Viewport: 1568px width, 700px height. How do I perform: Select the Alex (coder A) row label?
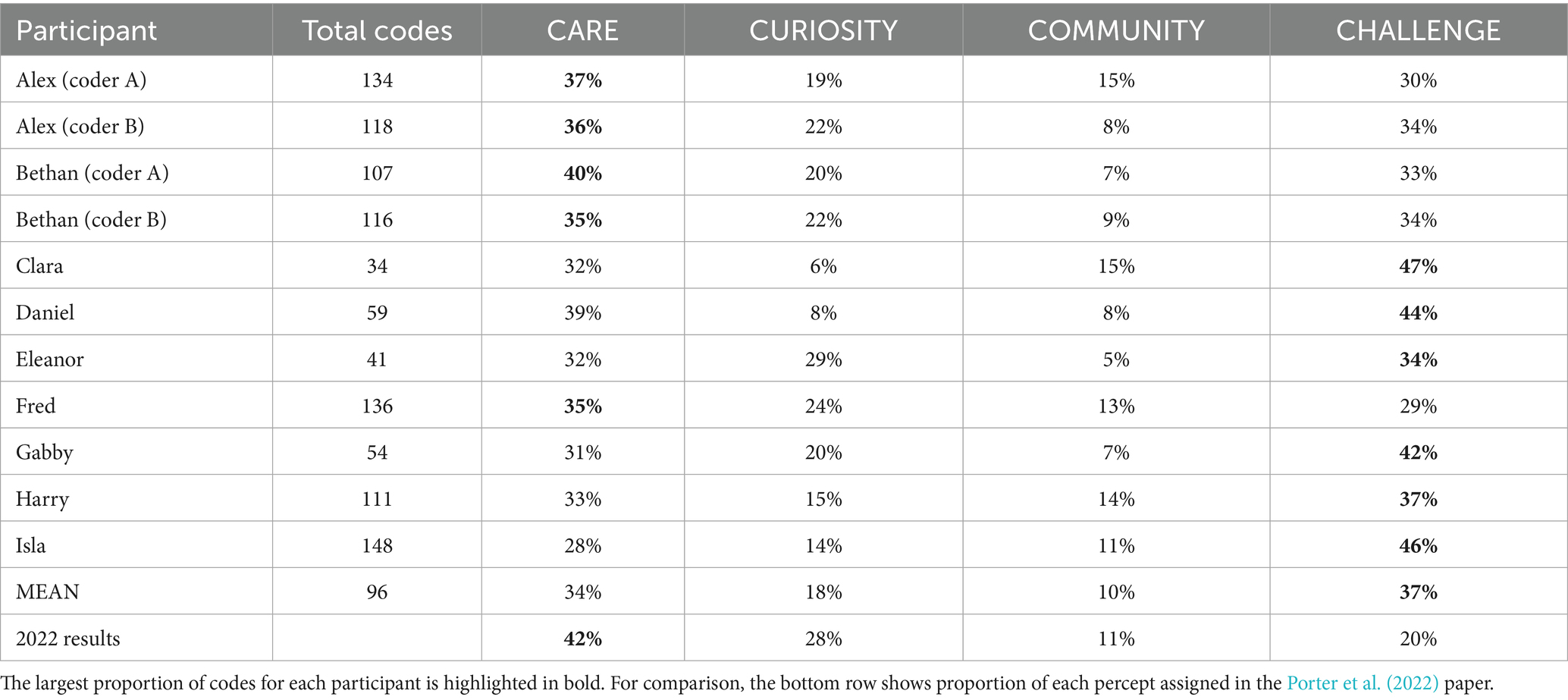click(81, 80)
